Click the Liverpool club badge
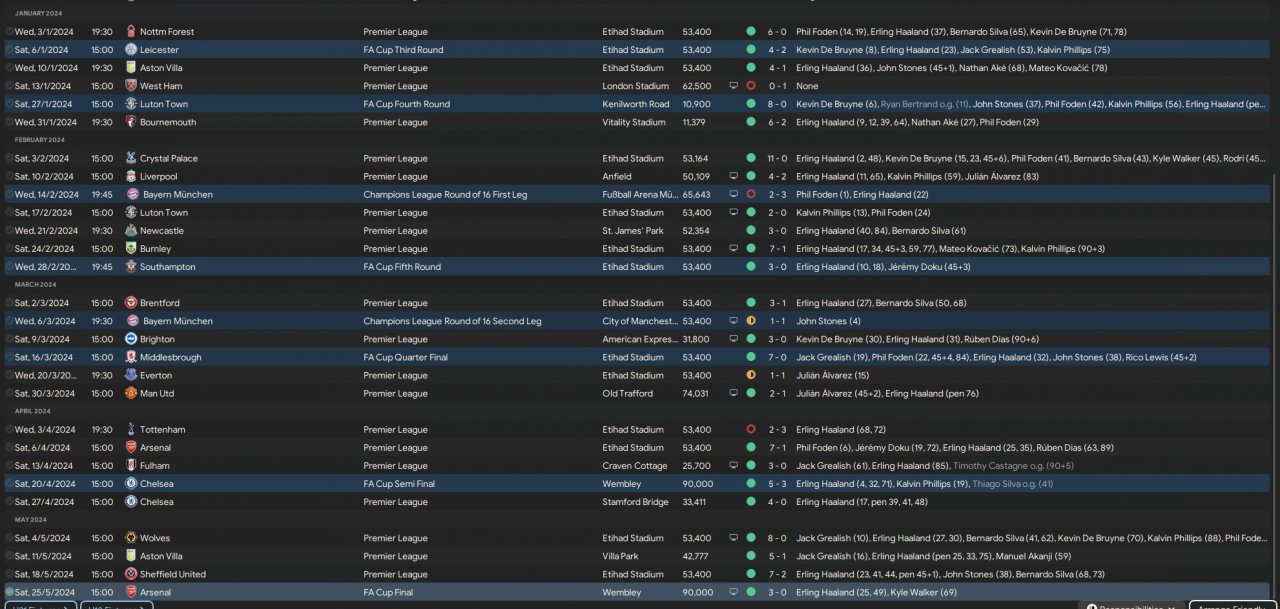Screen dimensions: 1280x609 point(131,176)
